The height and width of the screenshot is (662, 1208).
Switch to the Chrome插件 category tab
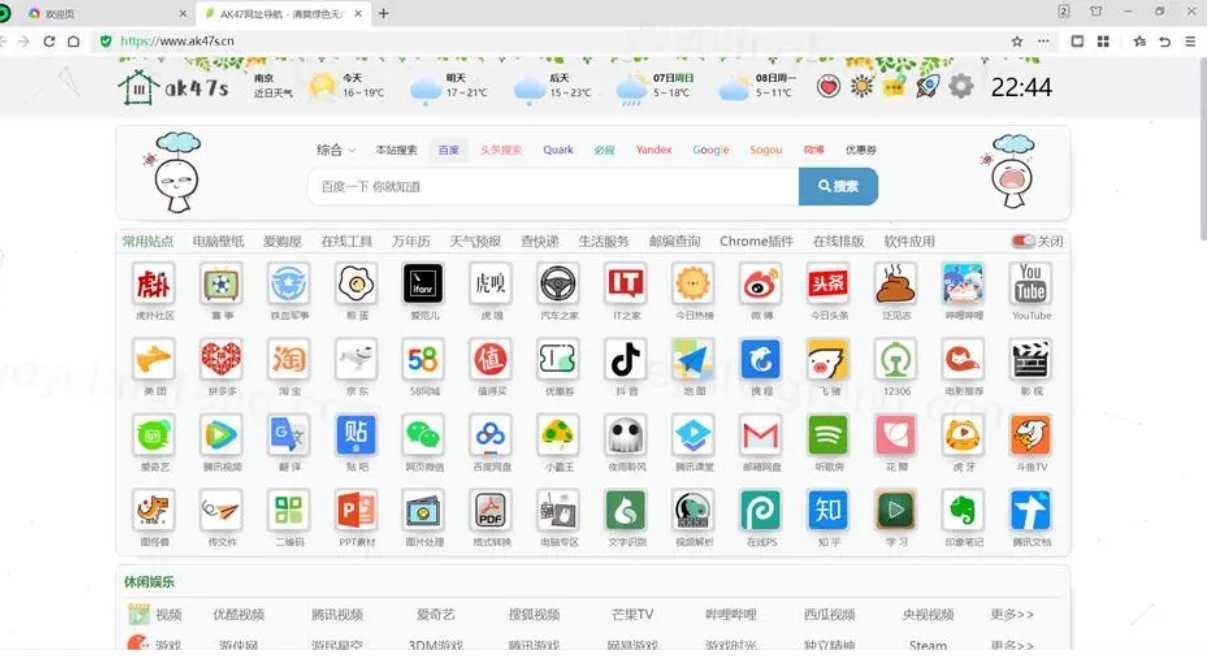(x=756, y=241)
